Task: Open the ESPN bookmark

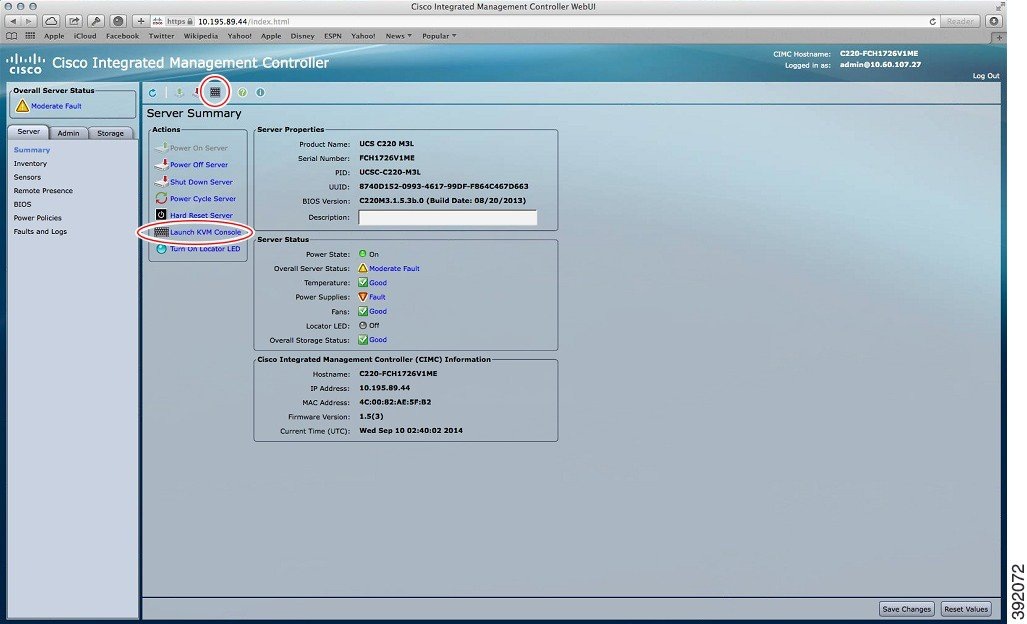Action: tap(333, 36)
